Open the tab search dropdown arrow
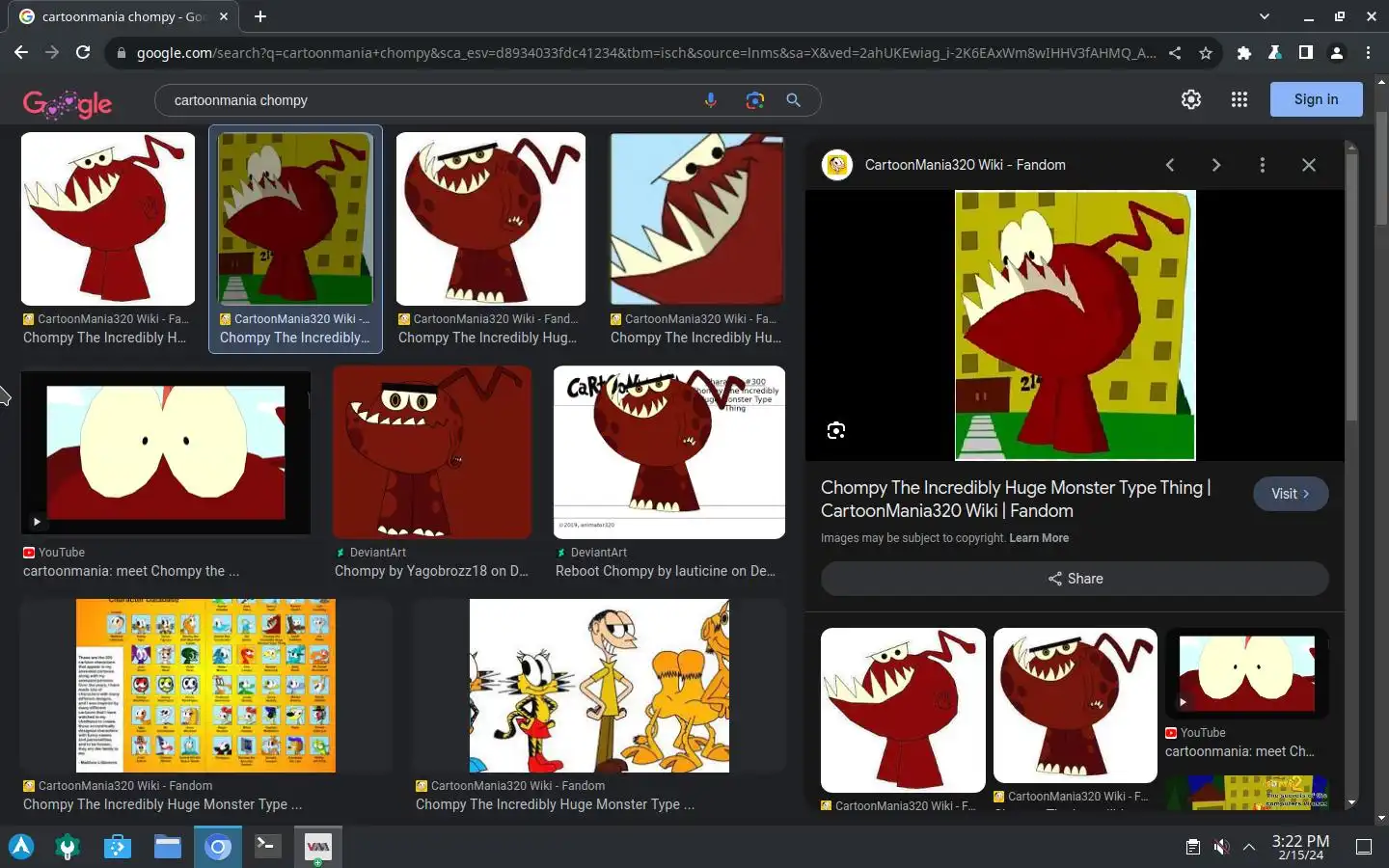 [x=1265, y=16]
